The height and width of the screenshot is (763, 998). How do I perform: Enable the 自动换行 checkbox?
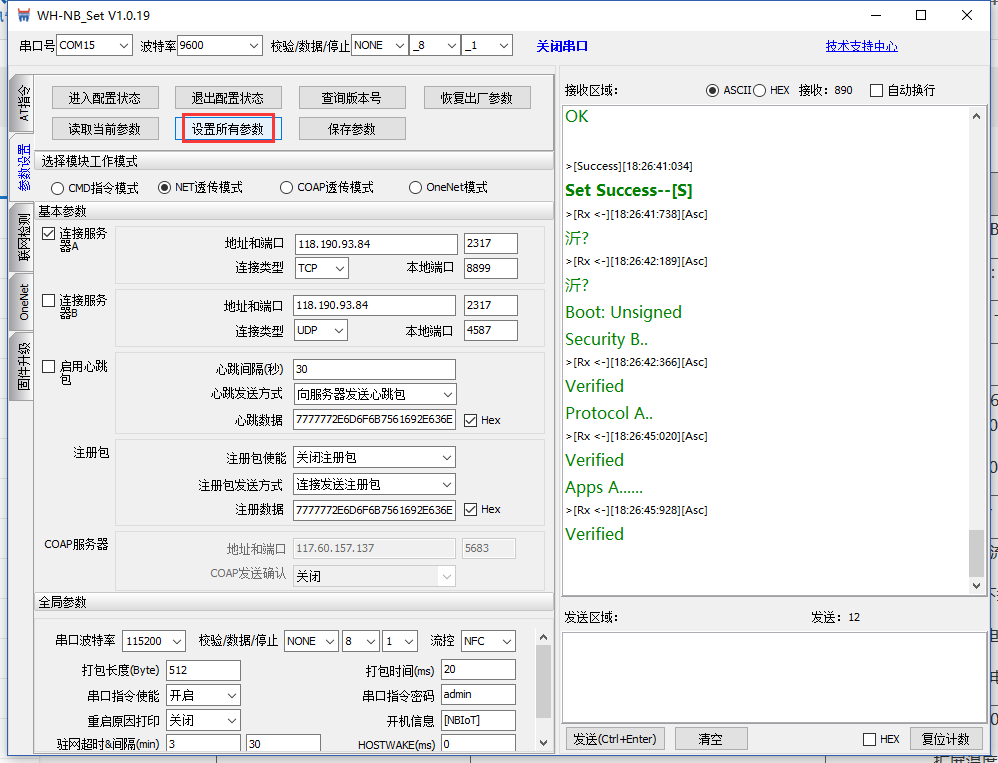(x=876, y=90)
